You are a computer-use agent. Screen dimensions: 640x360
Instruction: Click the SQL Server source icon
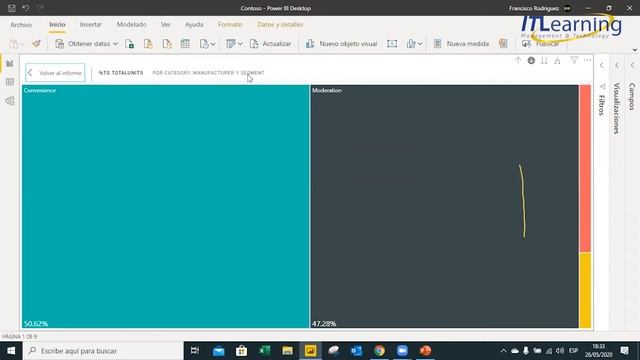pyautogui.click(x=167, y=44)
